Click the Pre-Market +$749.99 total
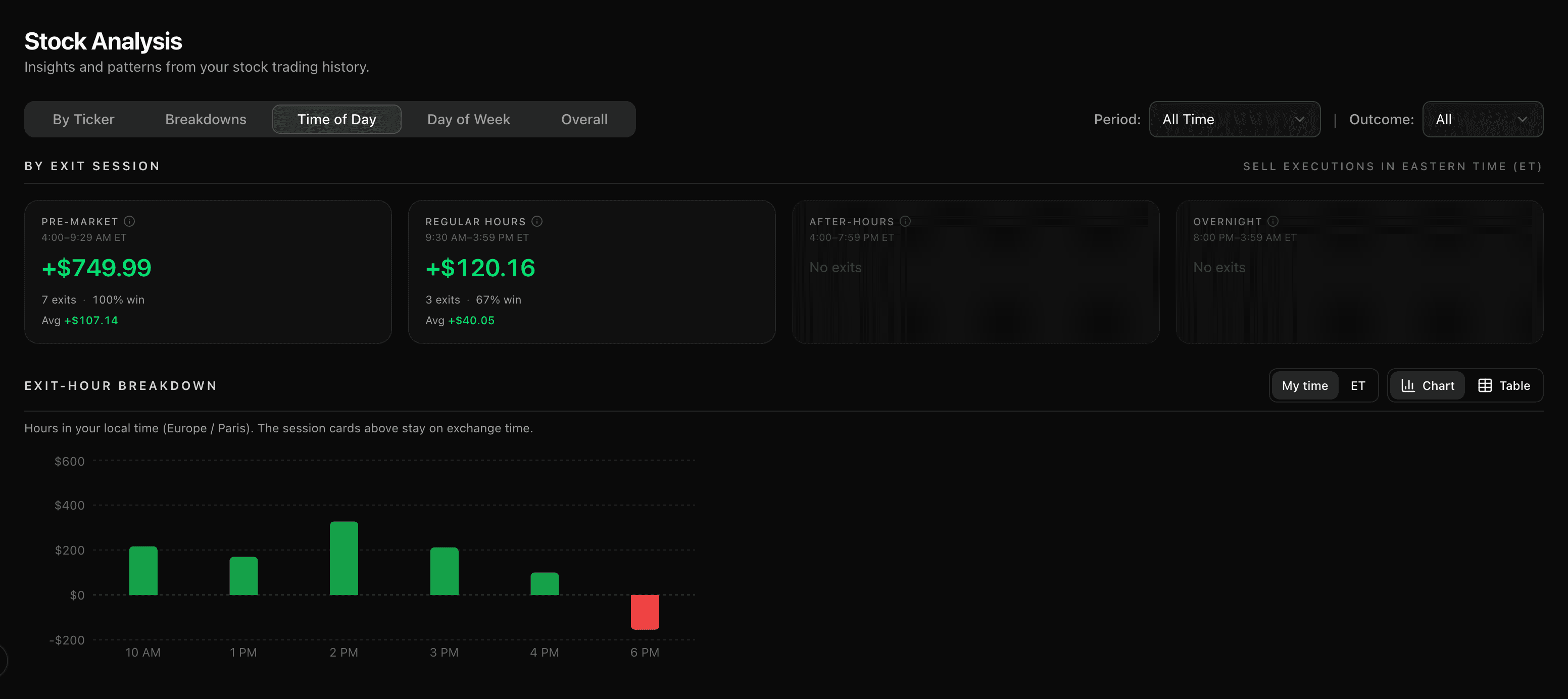Image resolution: width=1568 pixels, height=699 pixels. tap(96, 268)
